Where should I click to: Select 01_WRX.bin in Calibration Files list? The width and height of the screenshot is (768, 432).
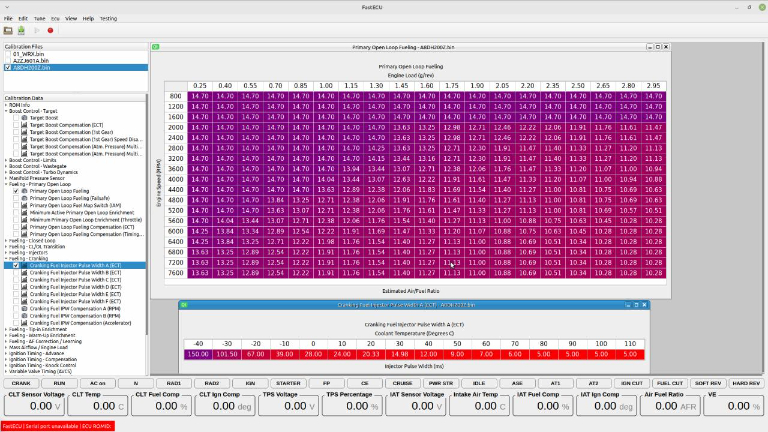(30, 54)
